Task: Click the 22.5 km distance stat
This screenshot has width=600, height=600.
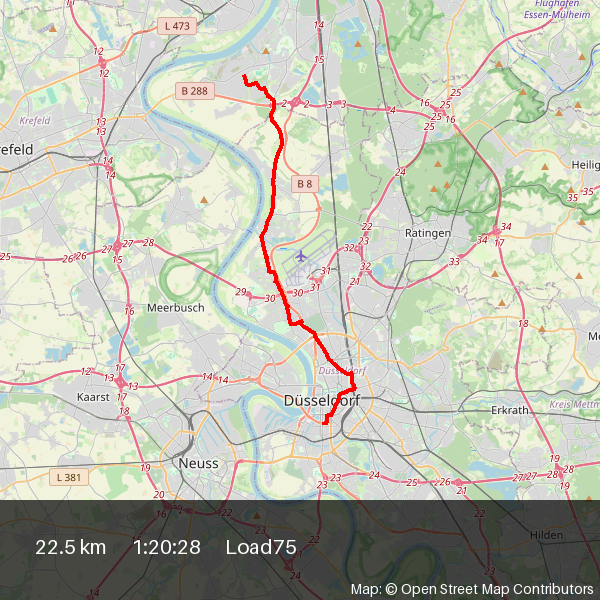Action: click(x=70, y=547)
